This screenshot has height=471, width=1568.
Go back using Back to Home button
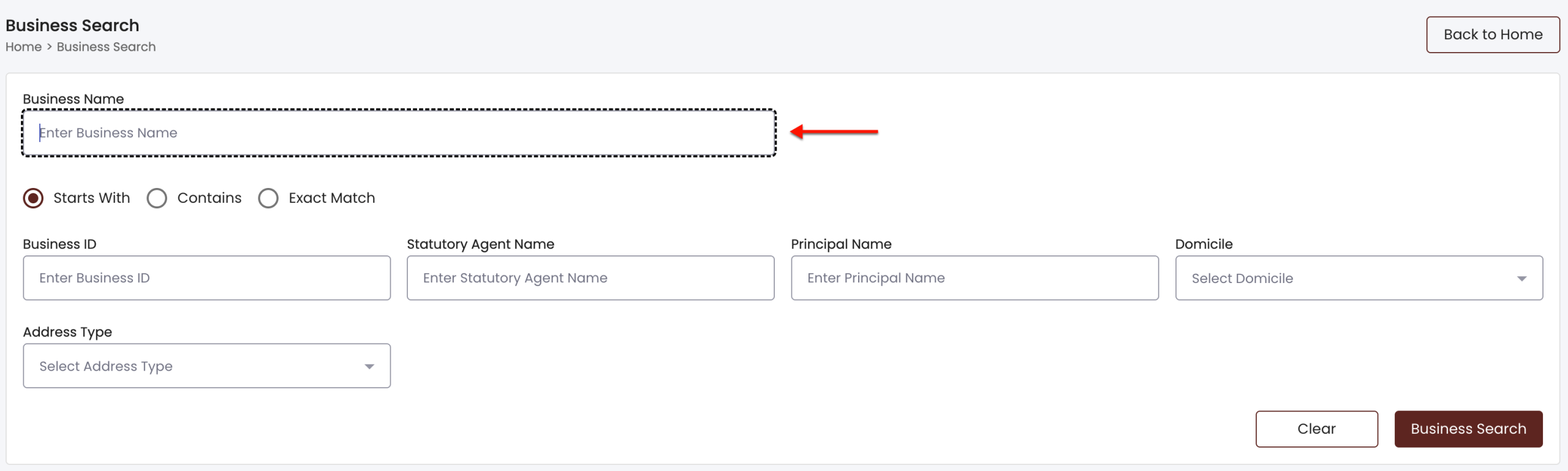[x=1493, y=35]
